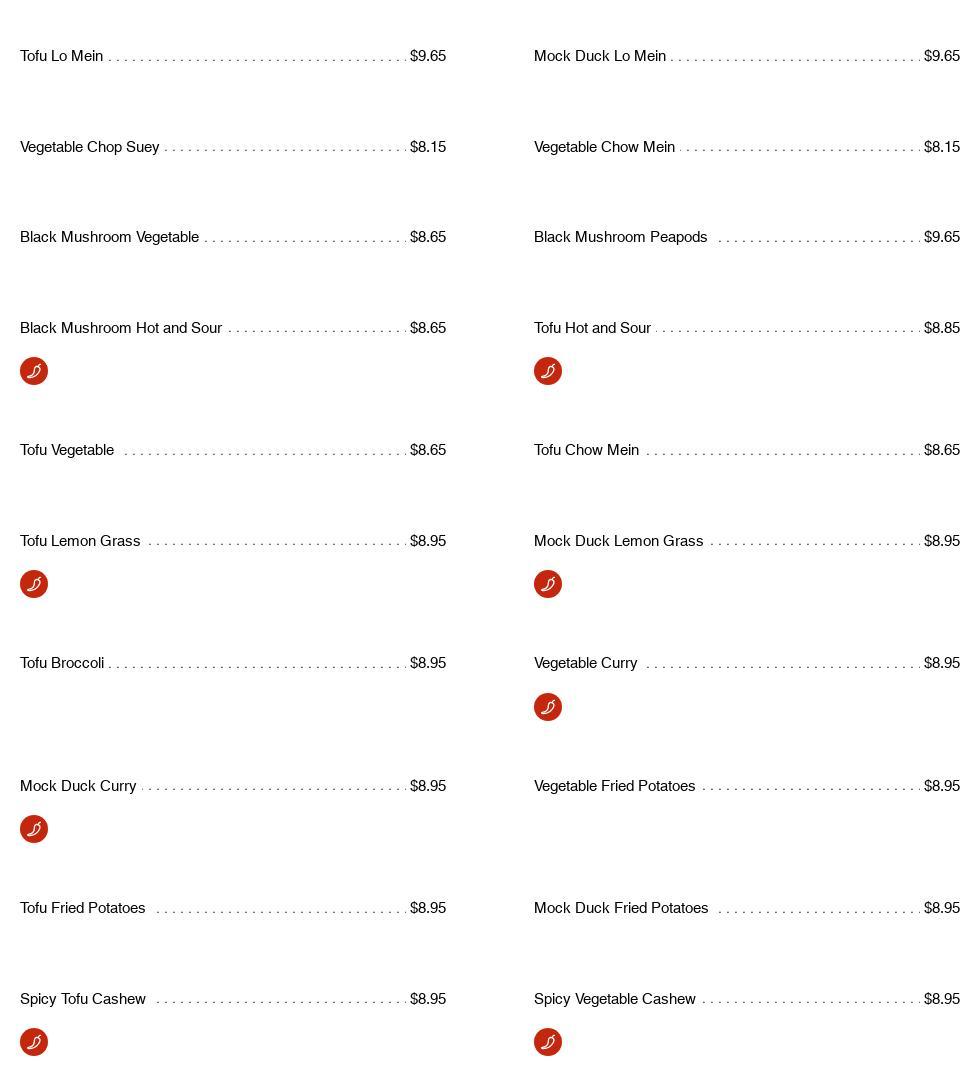This screenshot has width=965, height=1084.
Task: Pick the Tofu Broccoli item
Action: click(62, 663)
